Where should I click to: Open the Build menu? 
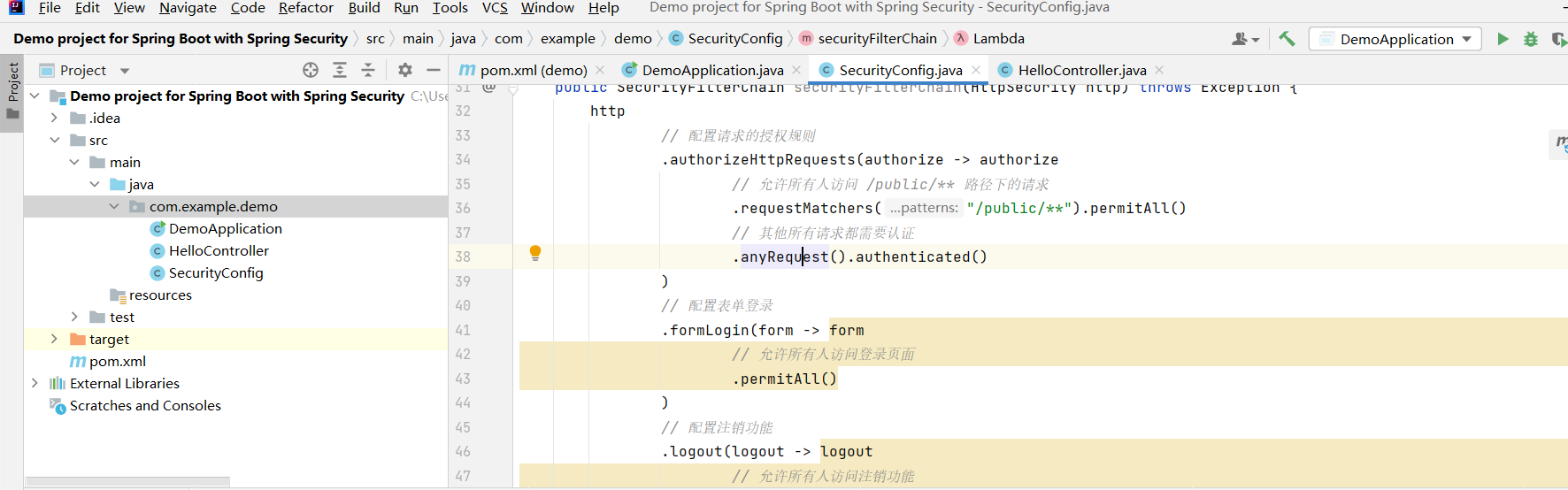(x=364, y=8)
